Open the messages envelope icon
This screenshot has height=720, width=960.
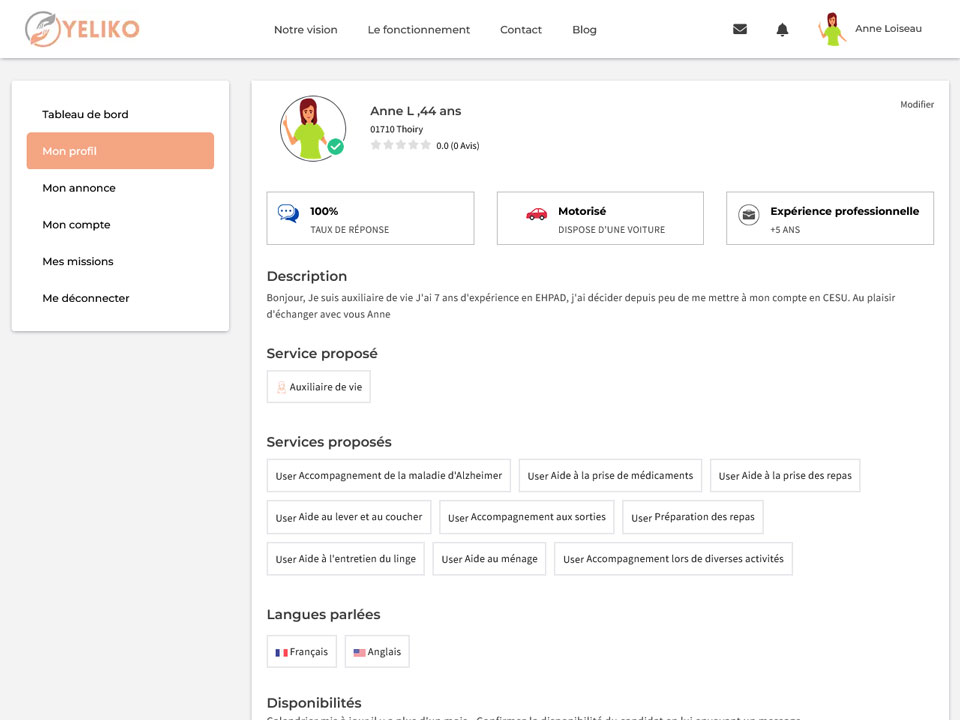[740, 29]
